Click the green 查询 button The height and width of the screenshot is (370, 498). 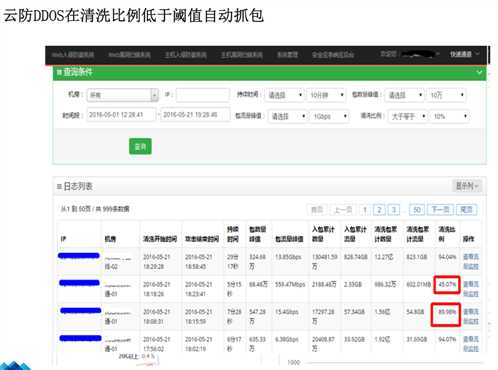(140, 146)
